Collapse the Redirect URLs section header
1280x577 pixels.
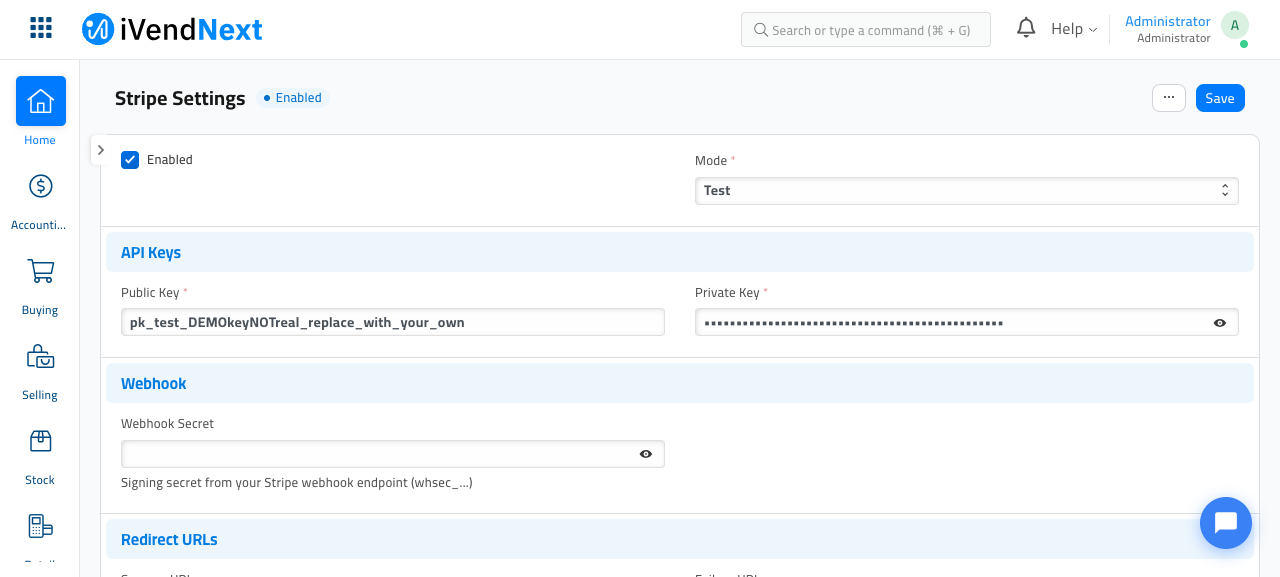tap(680, 540)
